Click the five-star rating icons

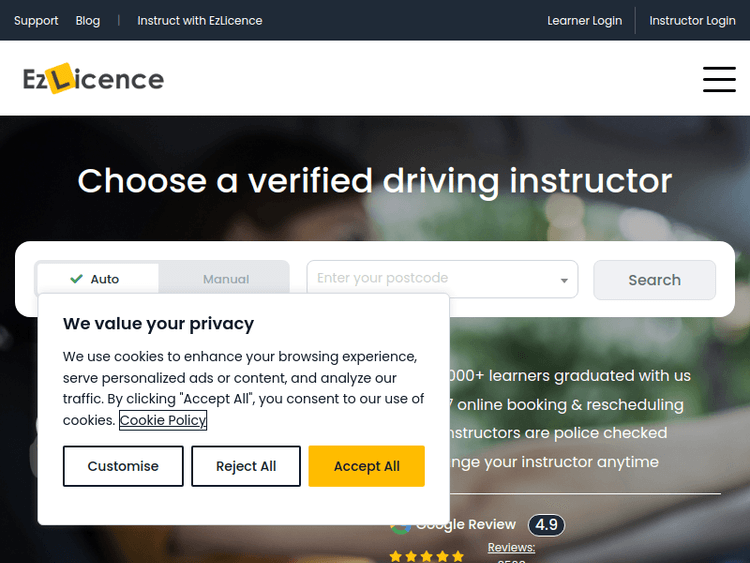coord(426,556)
